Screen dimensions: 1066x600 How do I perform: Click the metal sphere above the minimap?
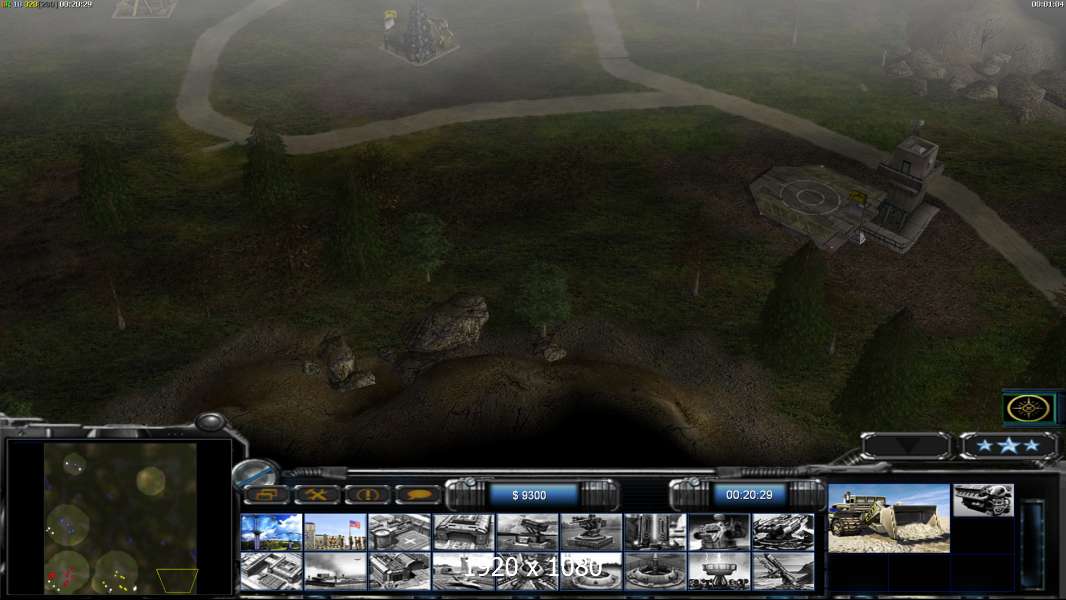click(210, 422)
